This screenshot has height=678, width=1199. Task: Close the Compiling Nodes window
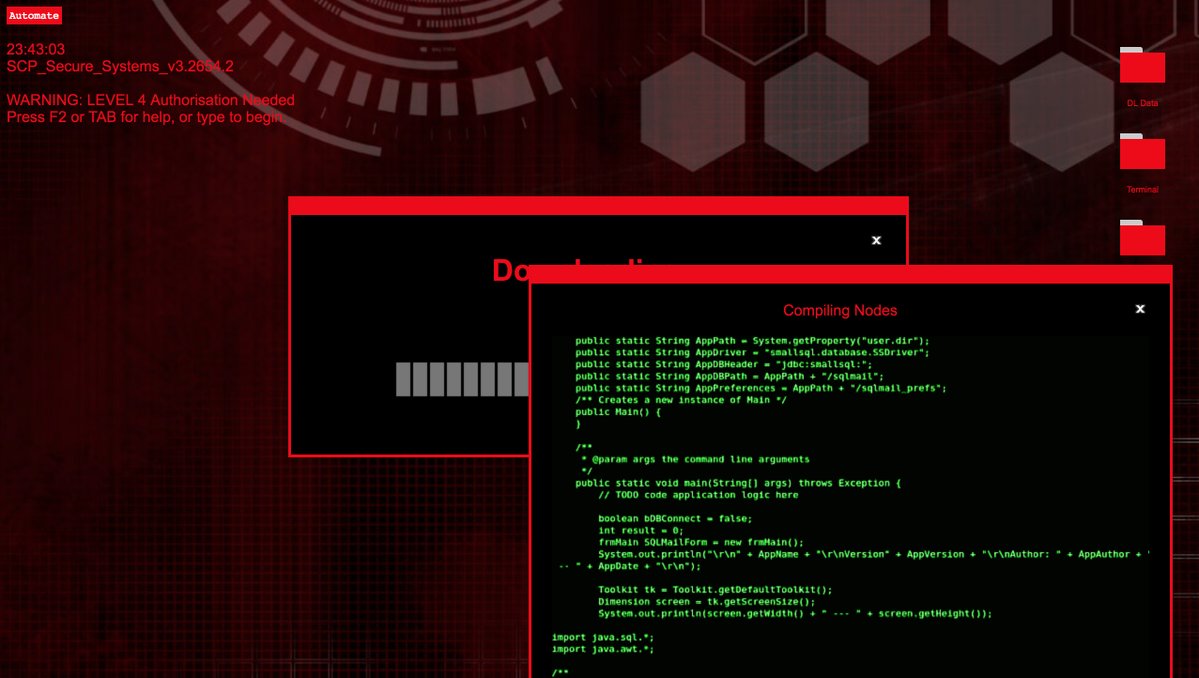point(1140,309)
